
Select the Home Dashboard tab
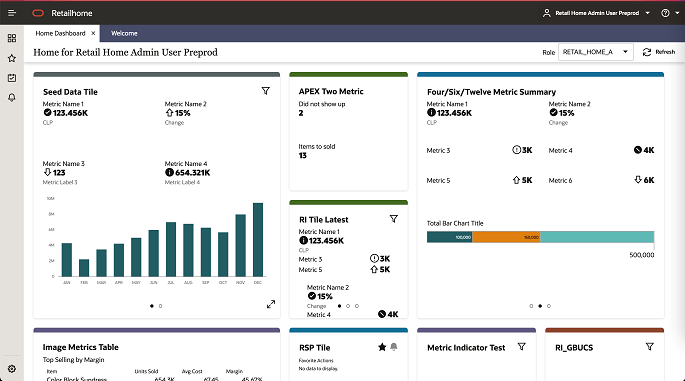60,33
